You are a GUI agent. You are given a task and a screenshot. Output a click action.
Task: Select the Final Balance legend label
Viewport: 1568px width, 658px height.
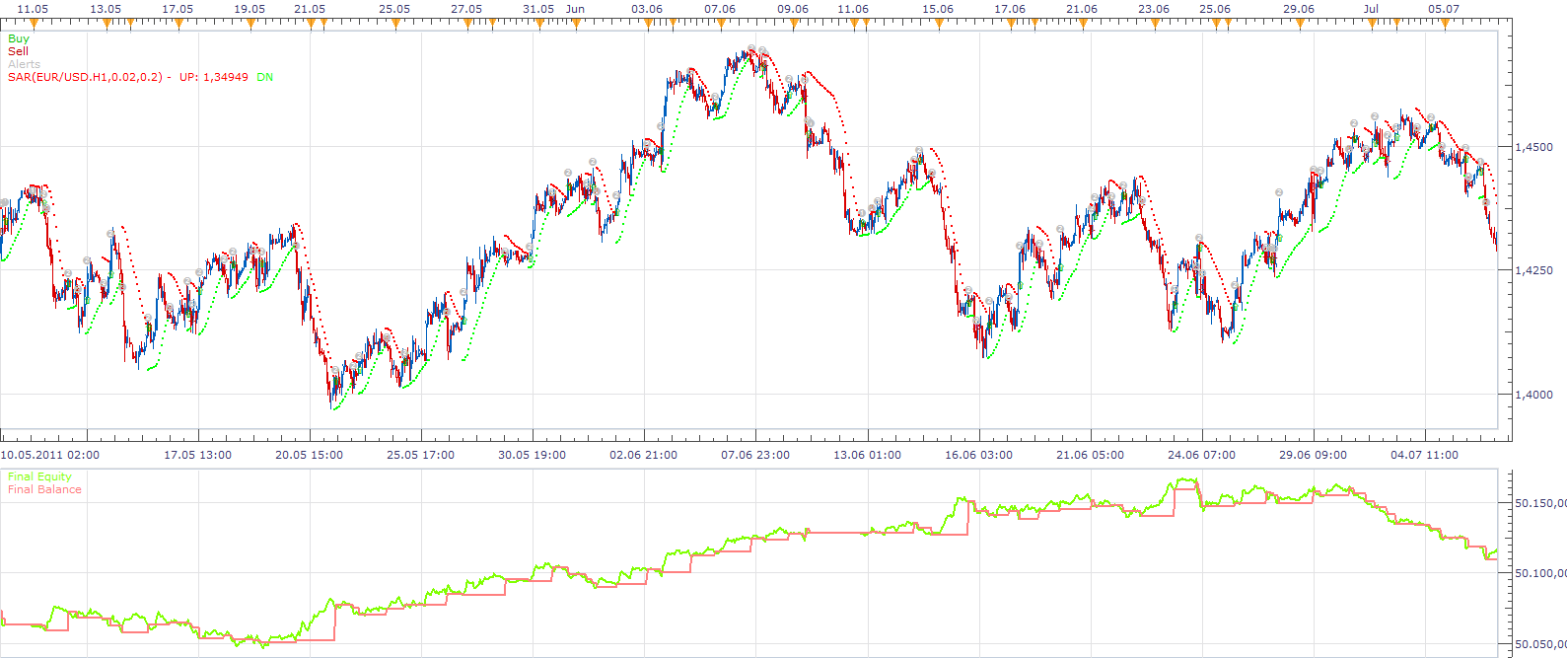pyautogui.click(x=44, y=489)
